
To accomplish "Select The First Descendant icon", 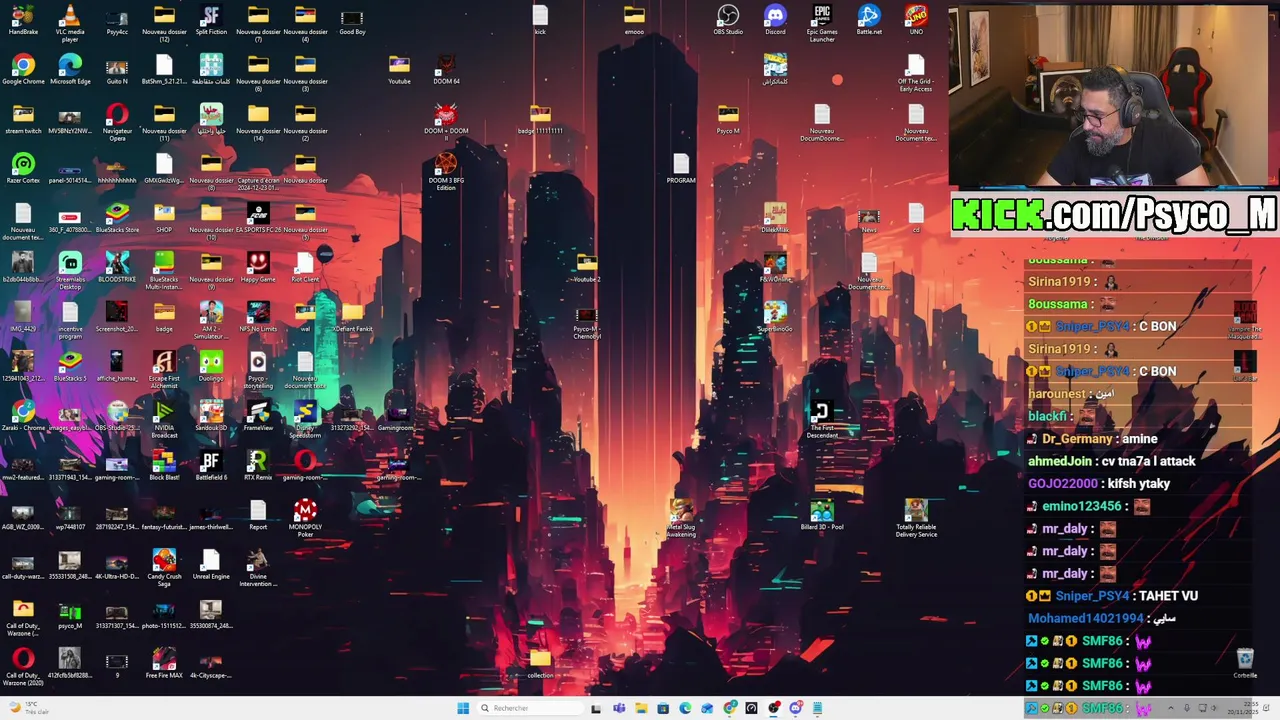I will click(822, 420).
